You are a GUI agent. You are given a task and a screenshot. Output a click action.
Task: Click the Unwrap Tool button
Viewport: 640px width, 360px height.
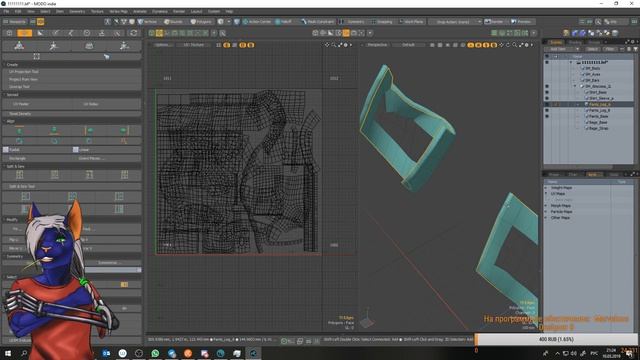(72, 87)
